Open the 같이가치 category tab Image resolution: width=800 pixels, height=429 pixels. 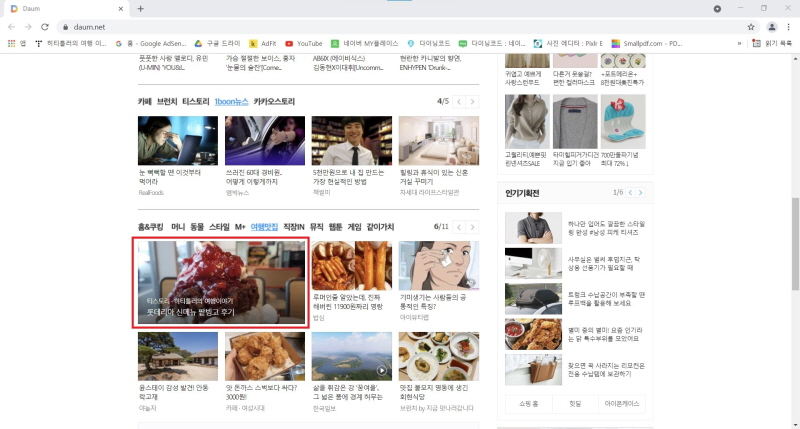click(x=381, y=227)
